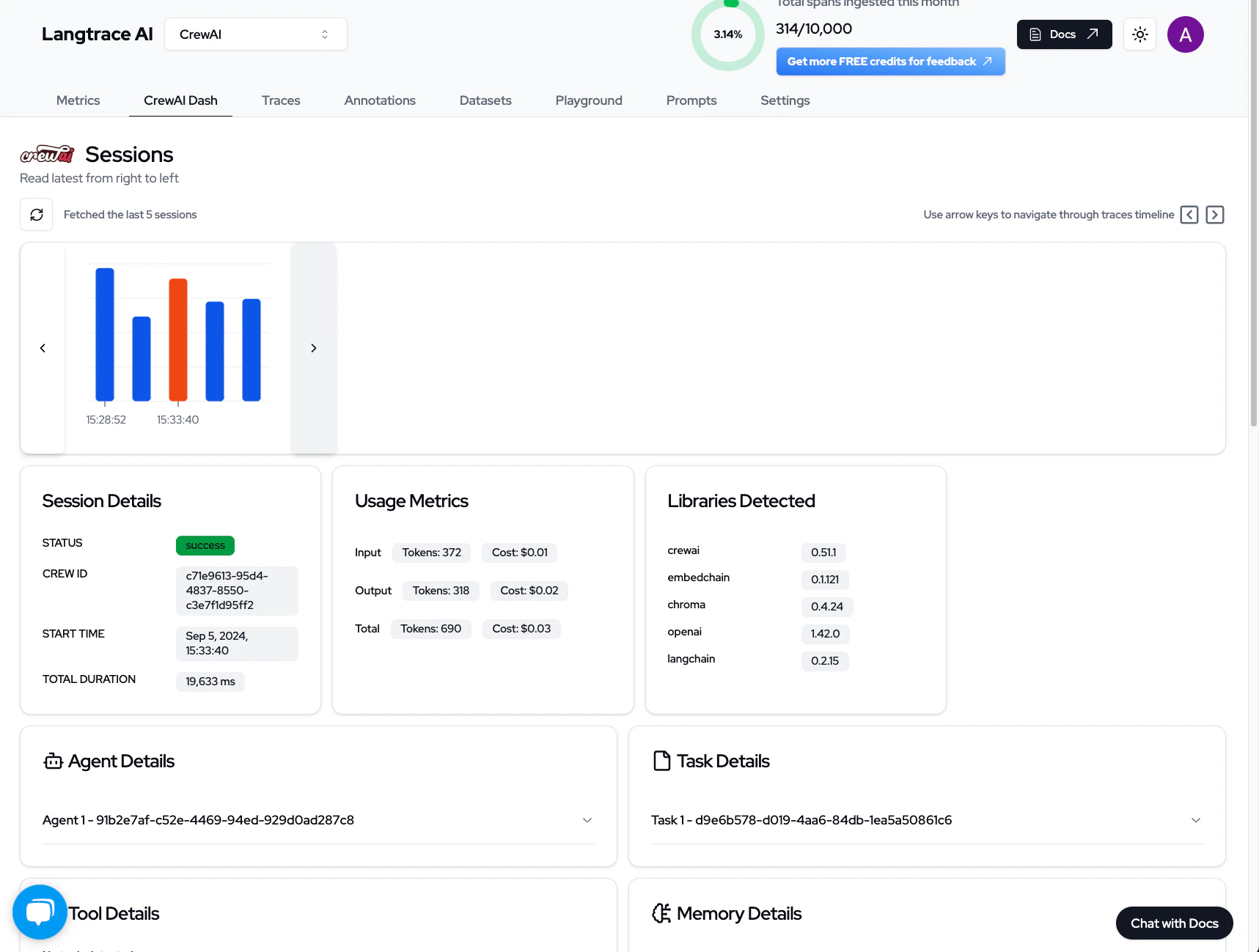Open the Docs button

(x=1064, y=34)
